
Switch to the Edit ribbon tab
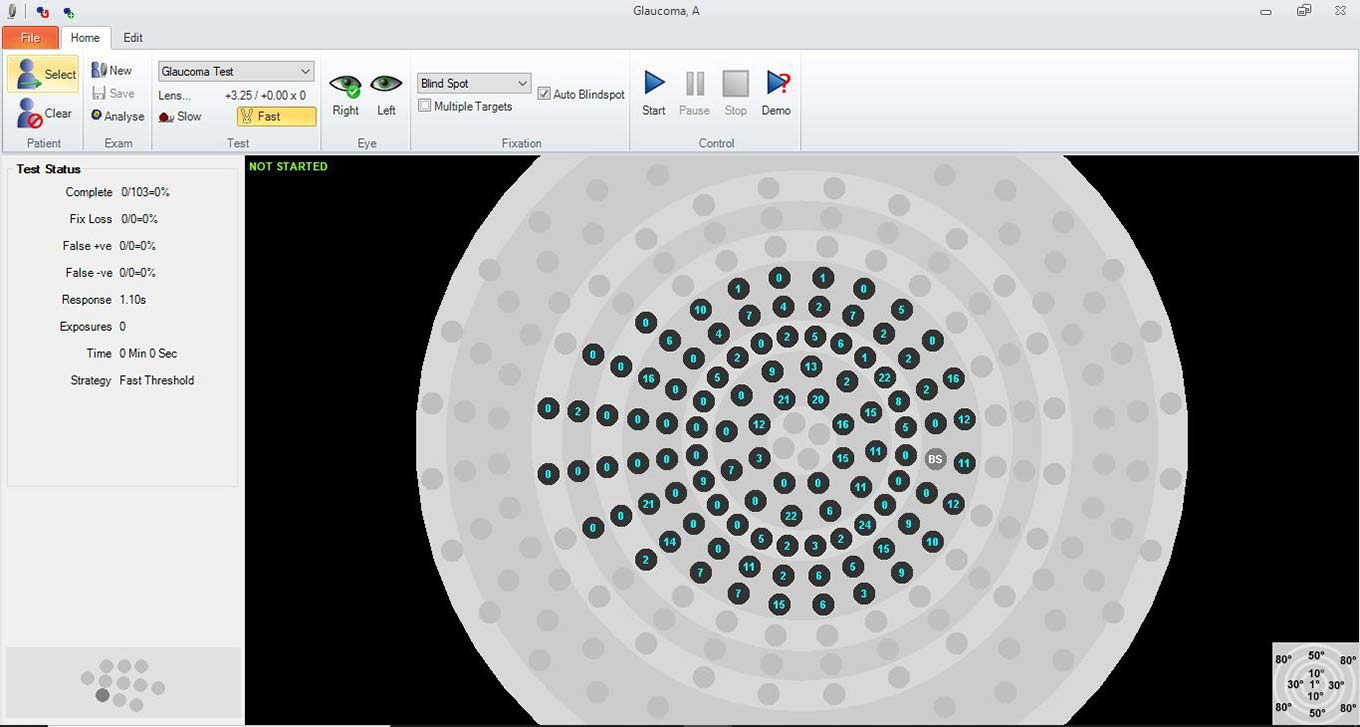coord(133,37)
